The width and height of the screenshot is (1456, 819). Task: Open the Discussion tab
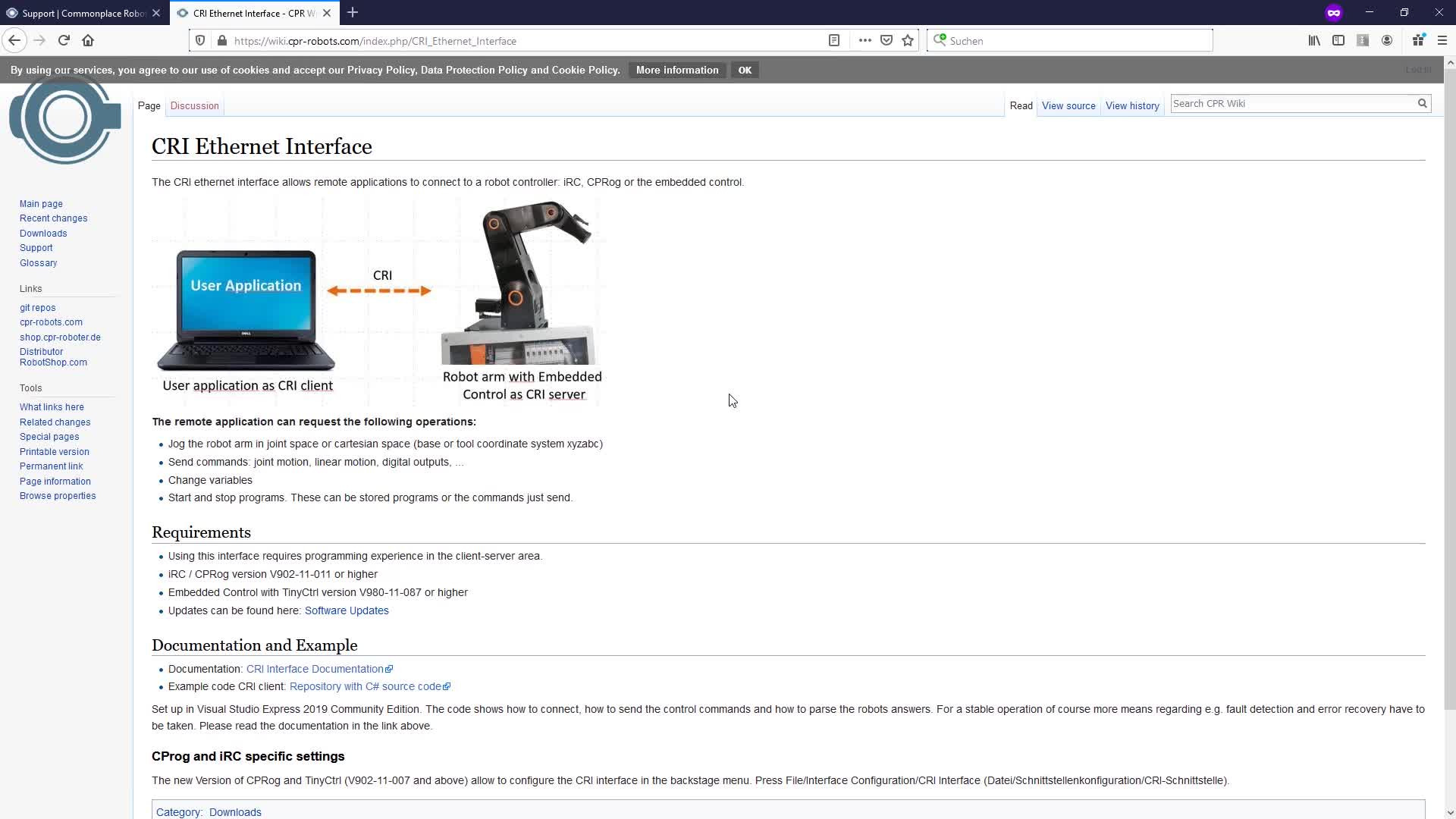point(195,106)
